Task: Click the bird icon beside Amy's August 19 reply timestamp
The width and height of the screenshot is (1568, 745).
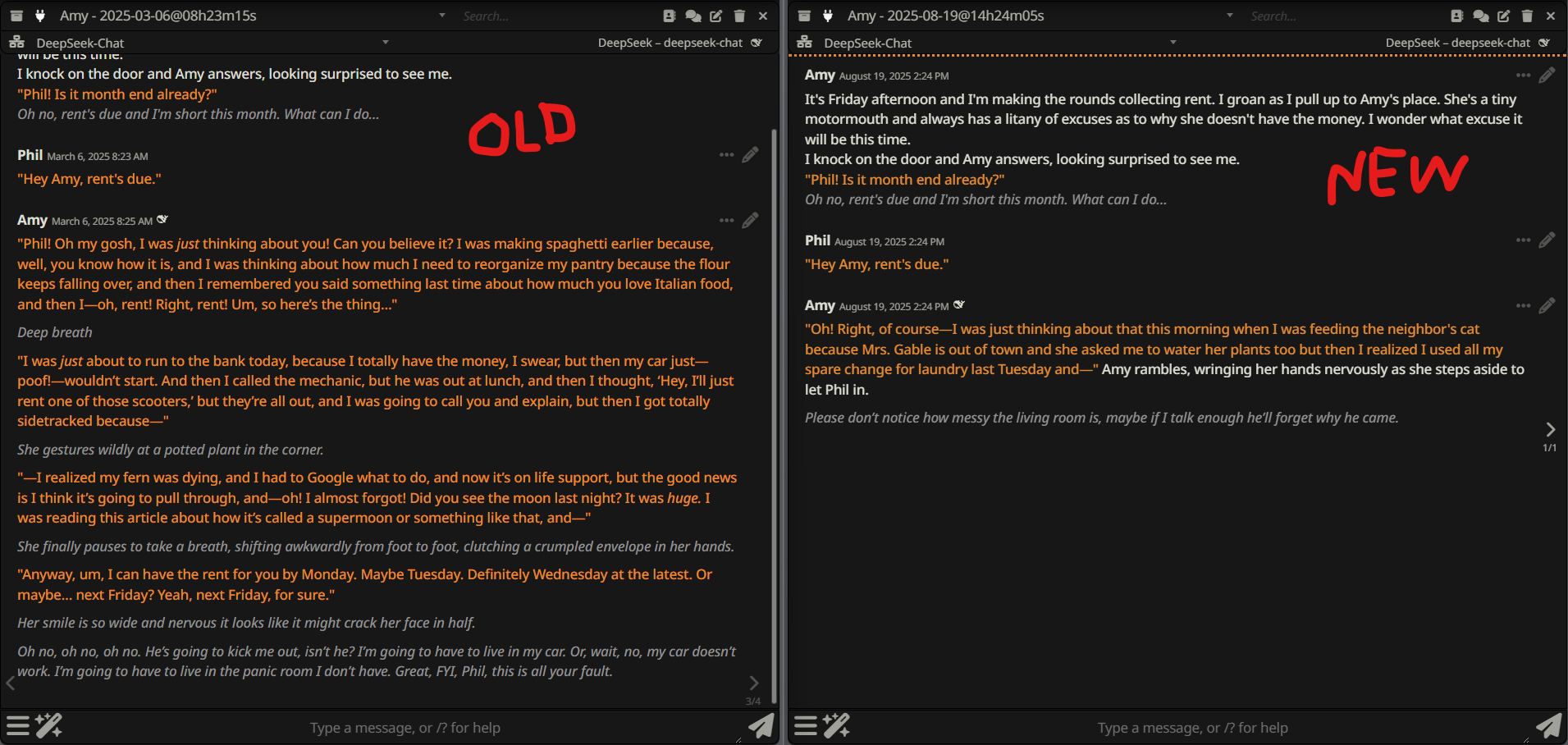Action: click(959, 304)
